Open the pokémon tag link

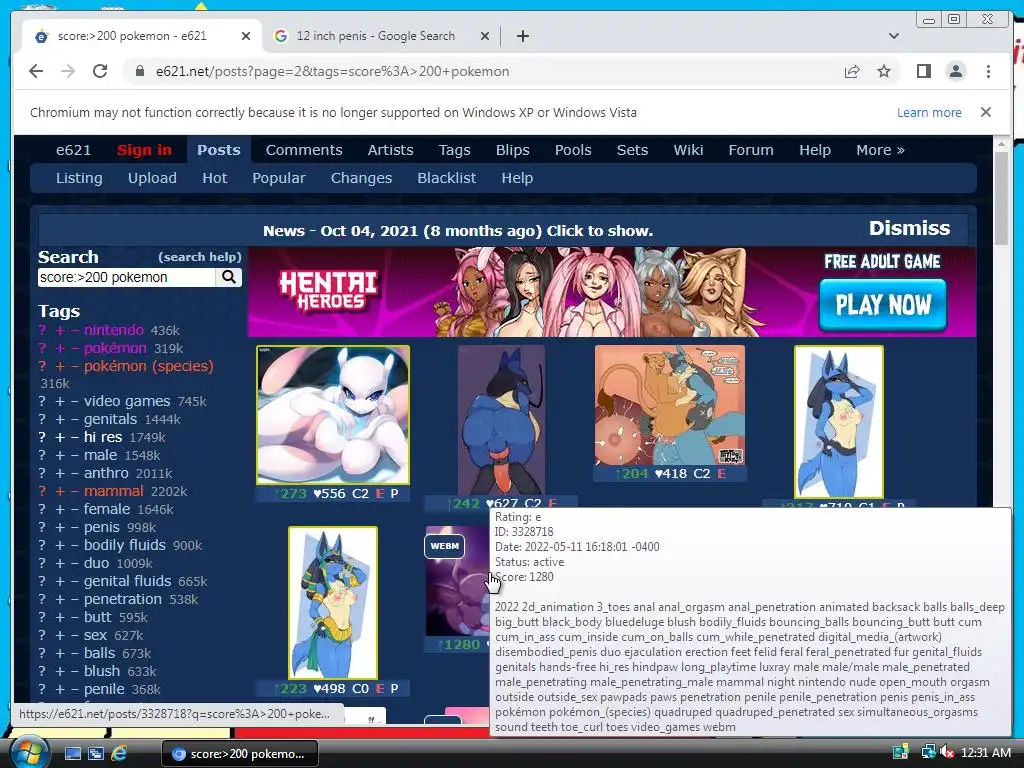tap(115, 348)
